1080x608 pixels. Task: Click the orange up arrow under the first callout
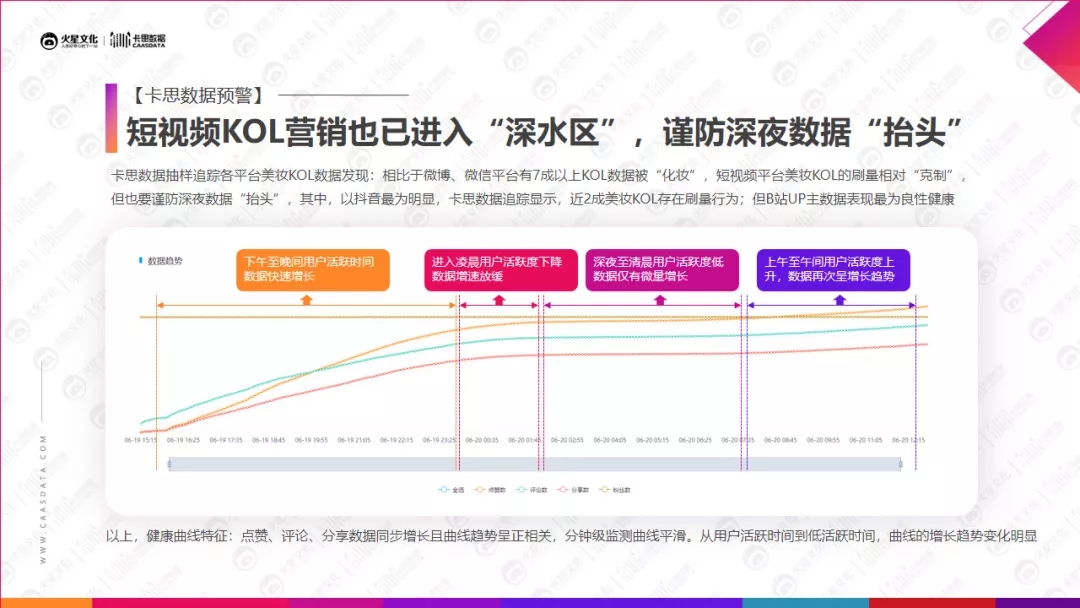click(x=307, y=300)
